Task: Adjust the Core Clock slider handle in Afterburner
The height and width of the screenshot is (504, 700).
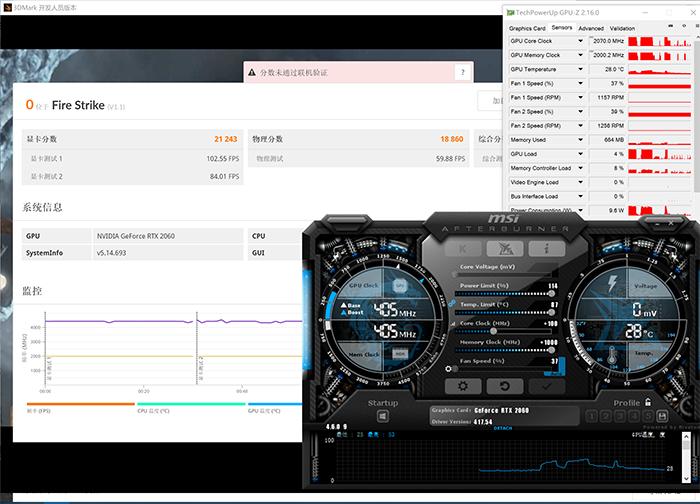Action: coord(493,331)
